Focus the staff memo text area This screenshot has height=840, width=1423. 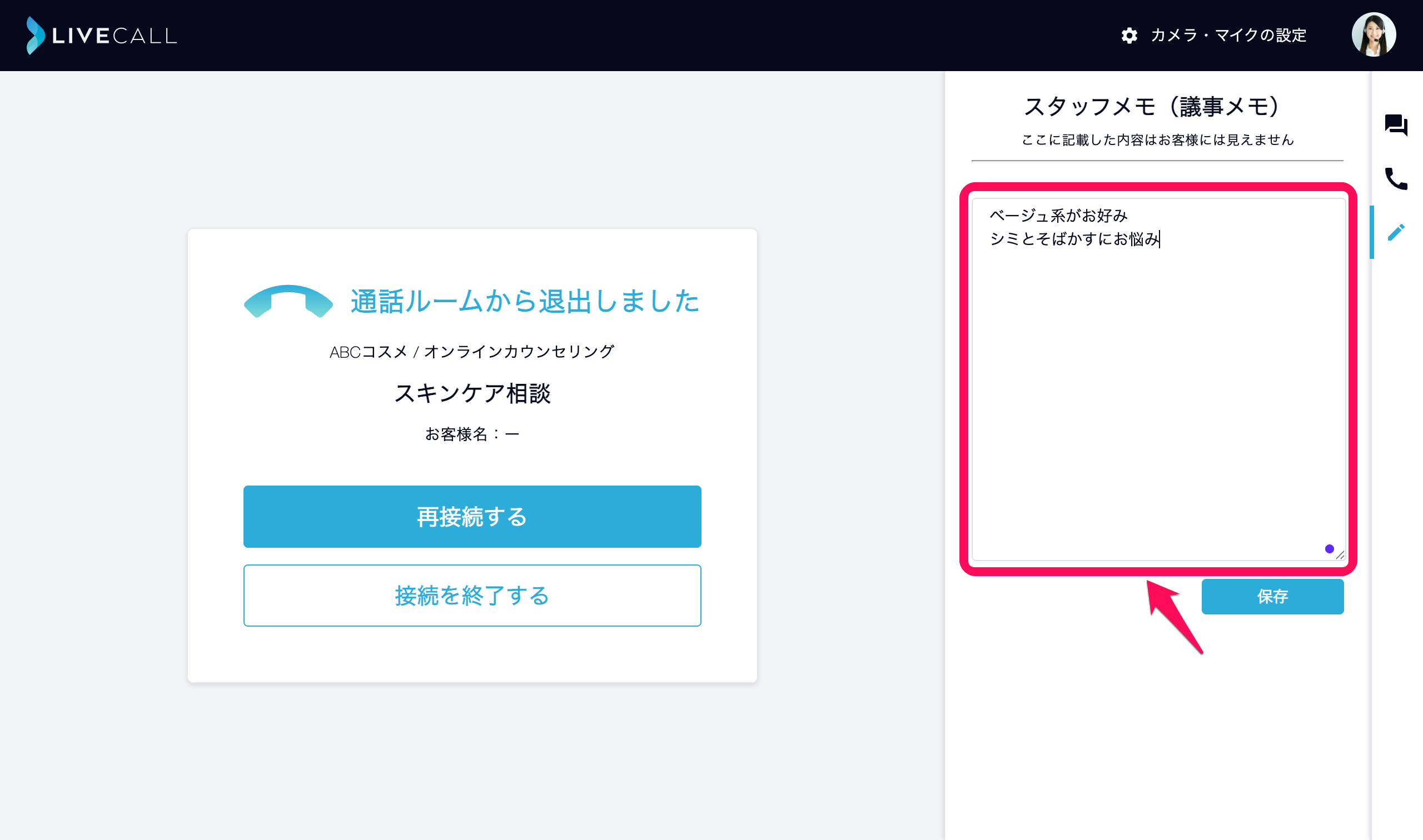click(1158, 379)
